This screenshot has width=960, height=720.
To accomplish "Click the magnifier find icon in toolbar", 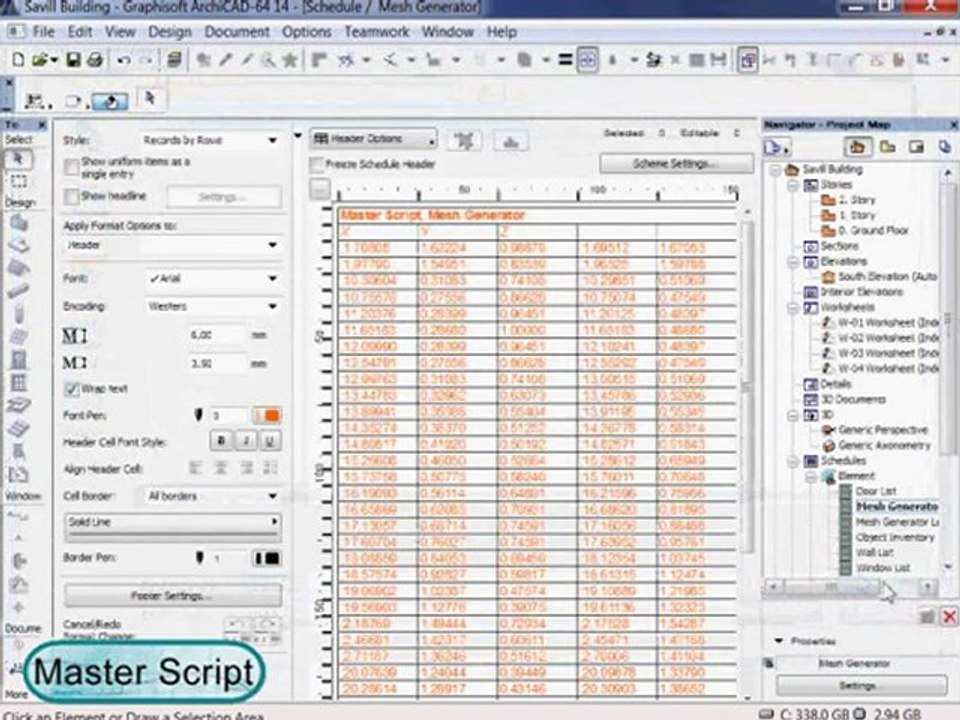I will [x=268, y=59].
